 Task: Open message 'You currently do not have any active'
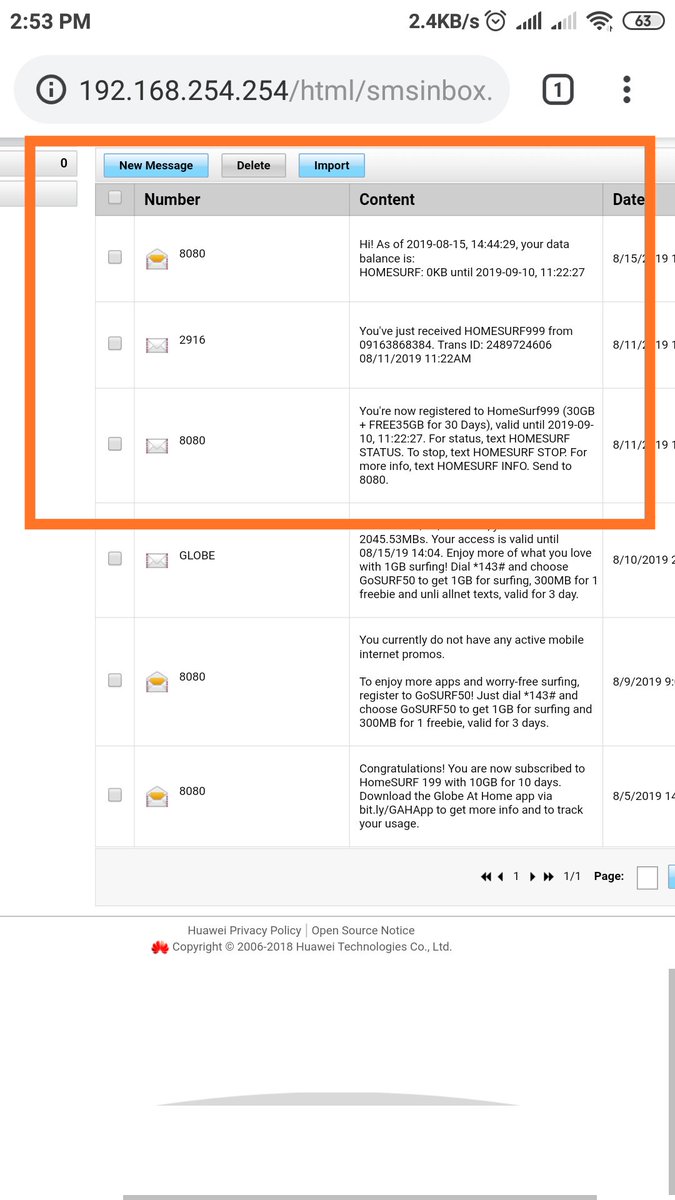coord(475,681)
